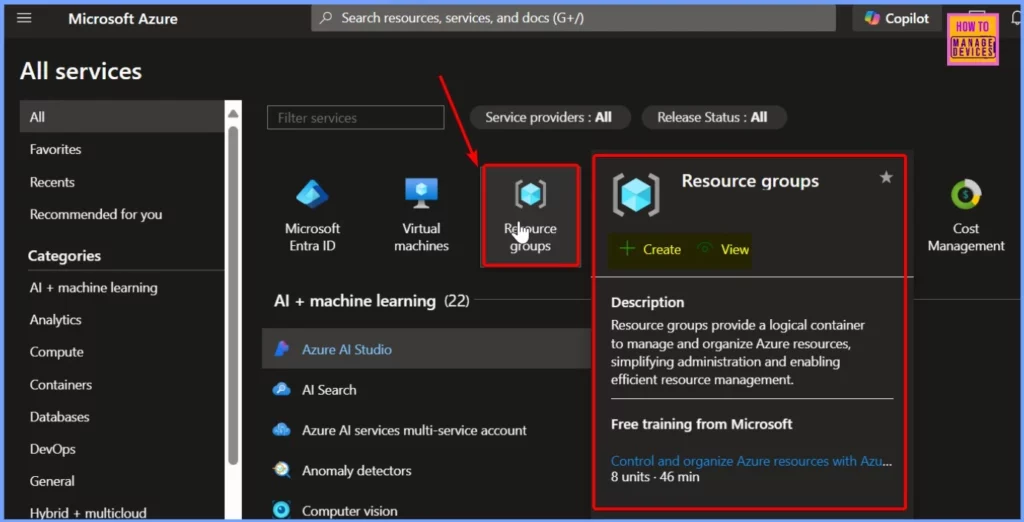The width and height of the screenshot is (1024, 522).
Task: Open the hamburger portal menu
Action: click(x=24, y=18)
